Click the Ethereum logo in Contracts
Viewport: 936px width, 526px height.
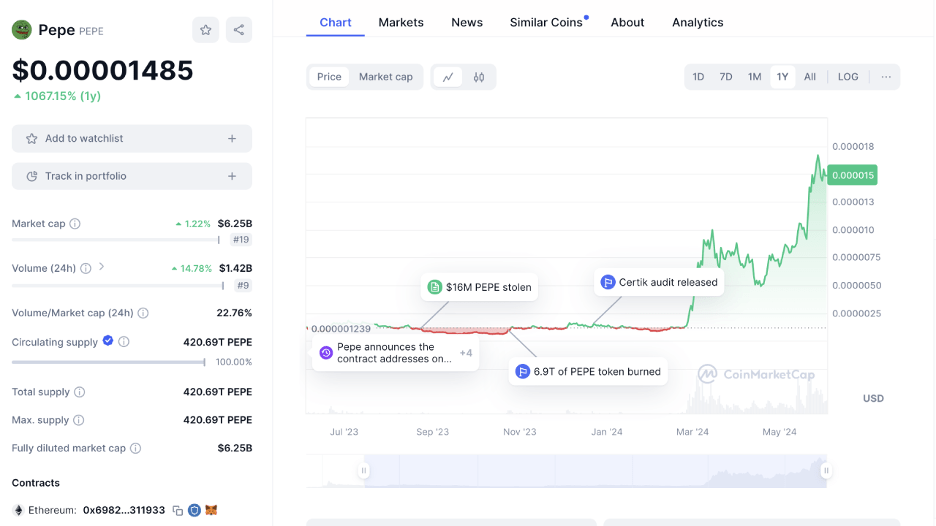(x=18, y=510)
